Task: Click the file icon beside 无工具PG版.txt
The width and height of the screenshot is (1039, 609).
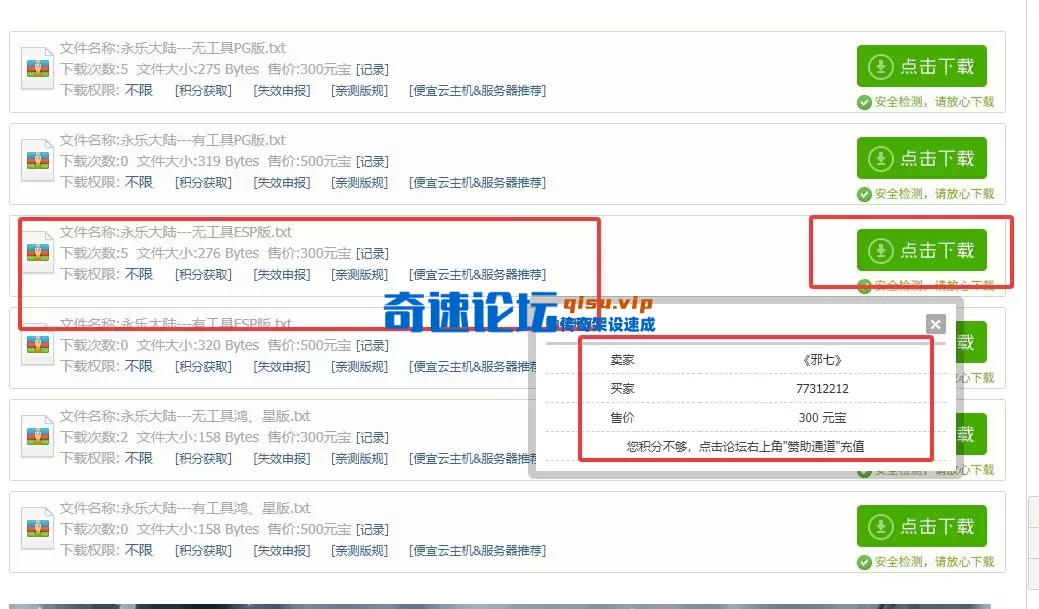Action: pos(37,68)
